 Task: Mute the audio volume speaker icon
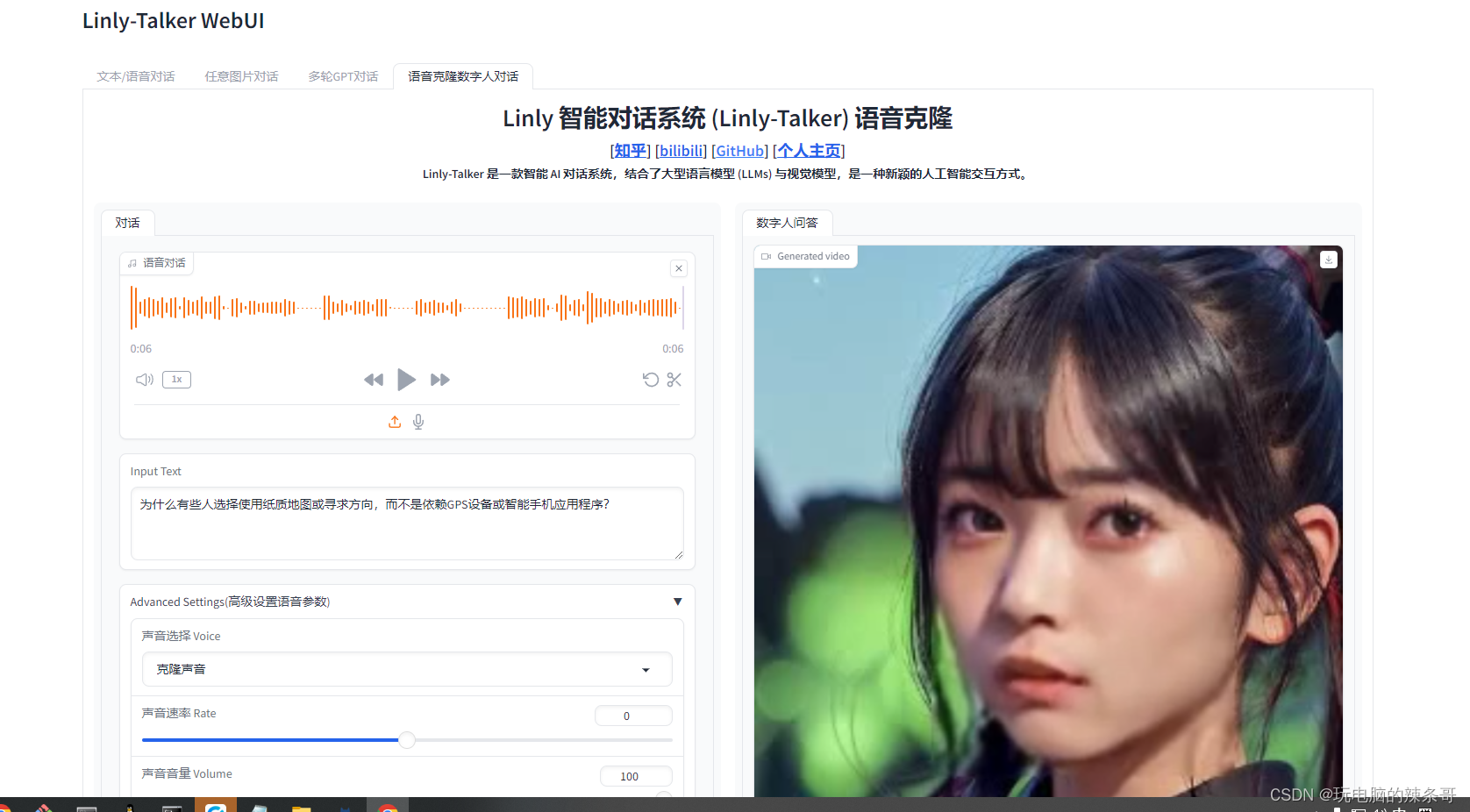point(145,380)
